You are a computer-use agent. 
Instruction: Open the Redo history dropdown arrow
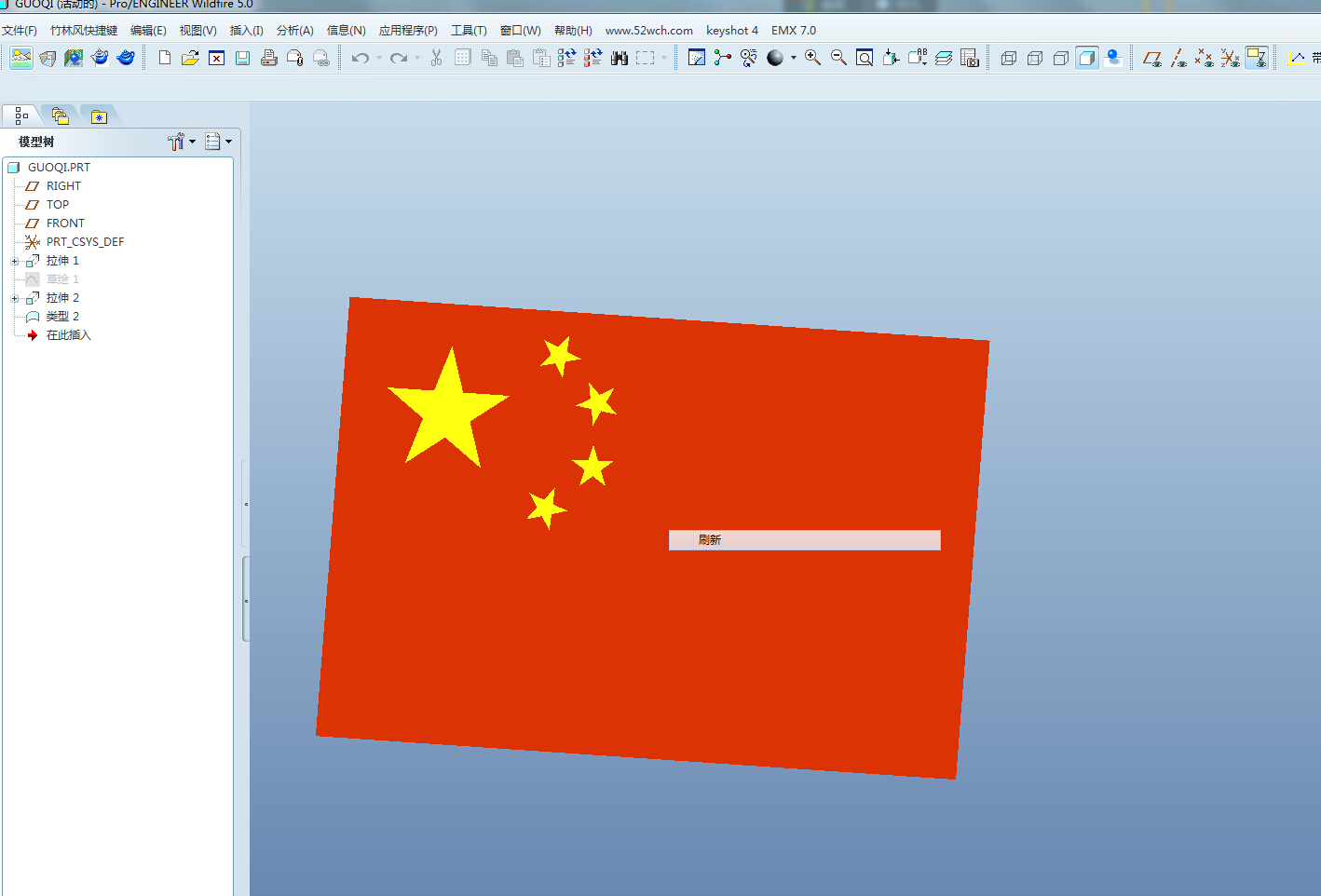tap(416, 58)
